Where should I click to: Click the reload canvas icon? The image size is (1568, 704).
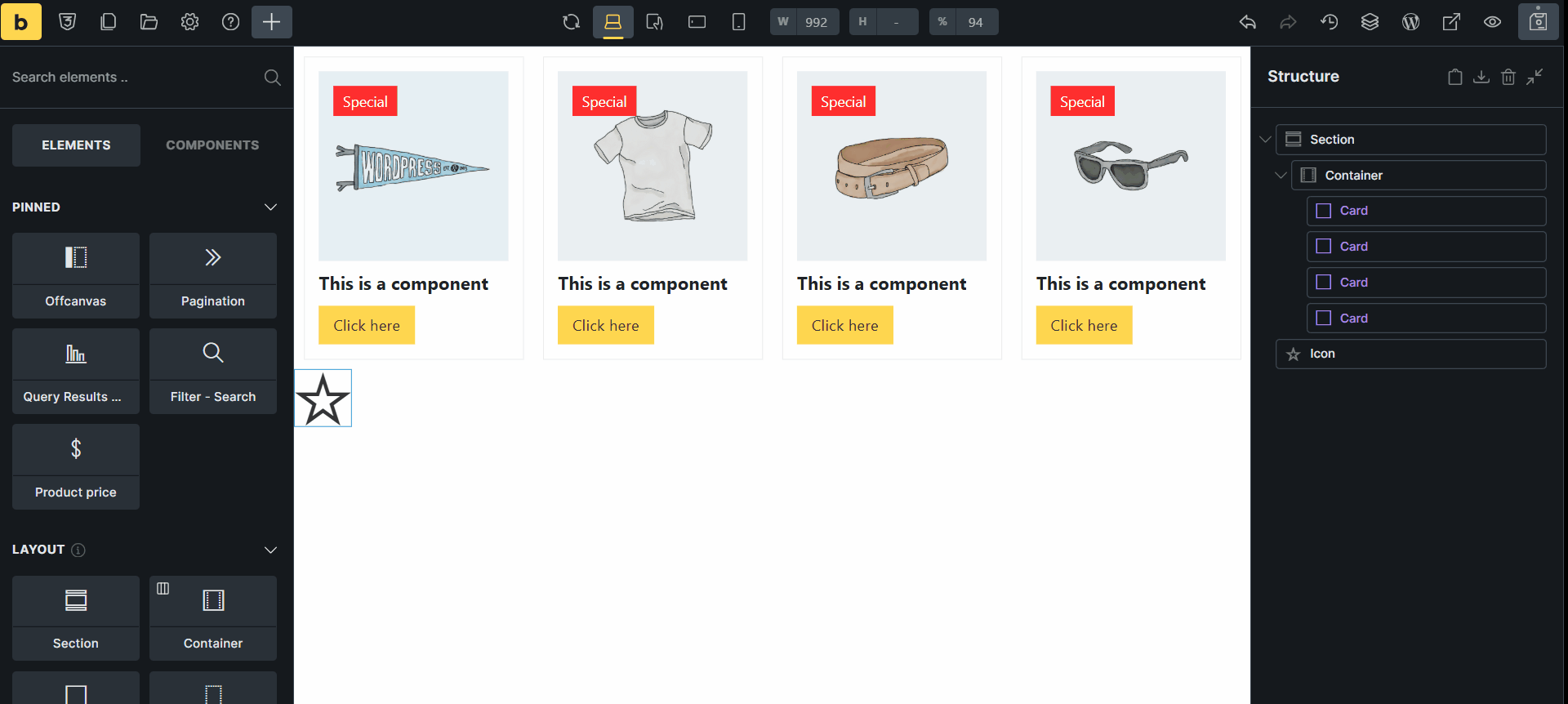click(x=572, y=22)
